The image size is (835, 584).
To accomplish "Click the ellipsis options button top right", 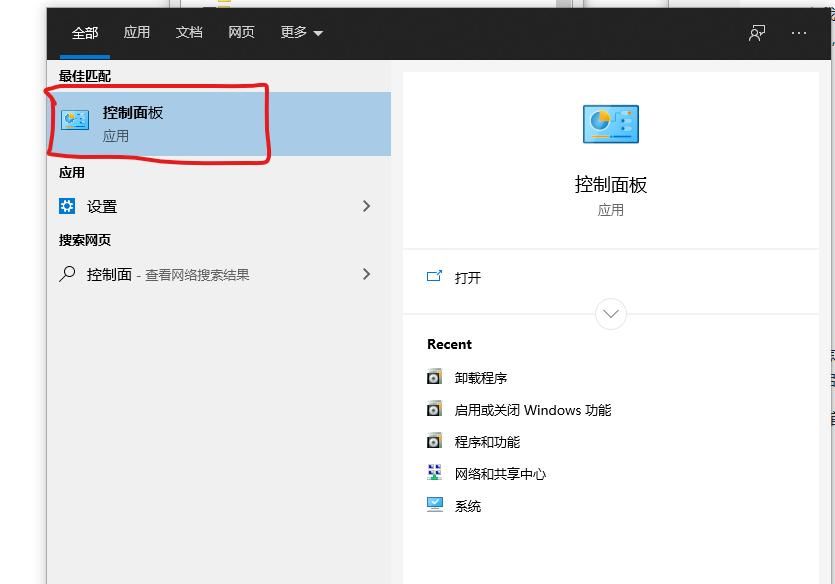I will [x=799, y=32].
